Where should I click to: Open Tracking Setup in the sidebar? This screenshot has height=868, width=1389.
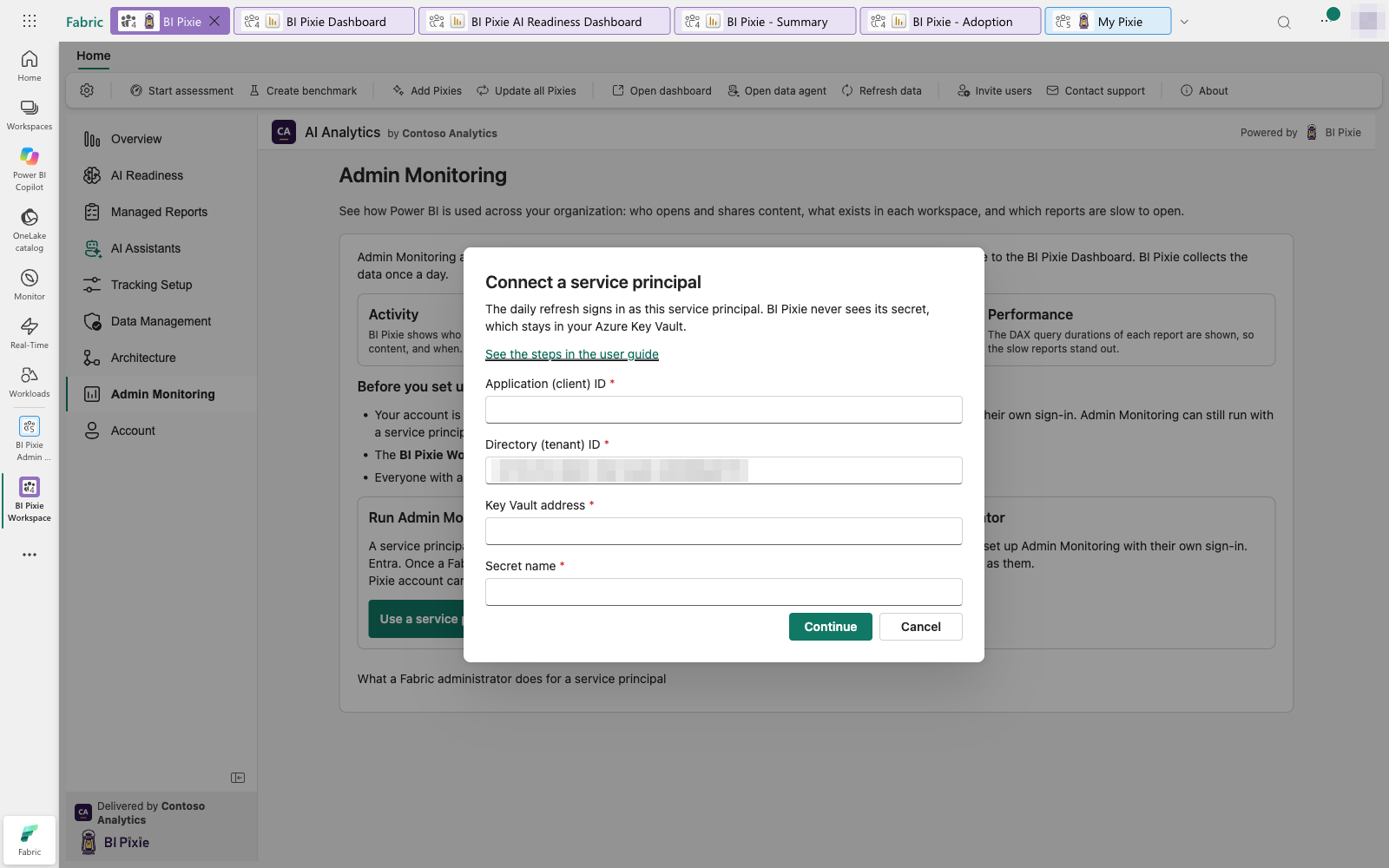161,285
